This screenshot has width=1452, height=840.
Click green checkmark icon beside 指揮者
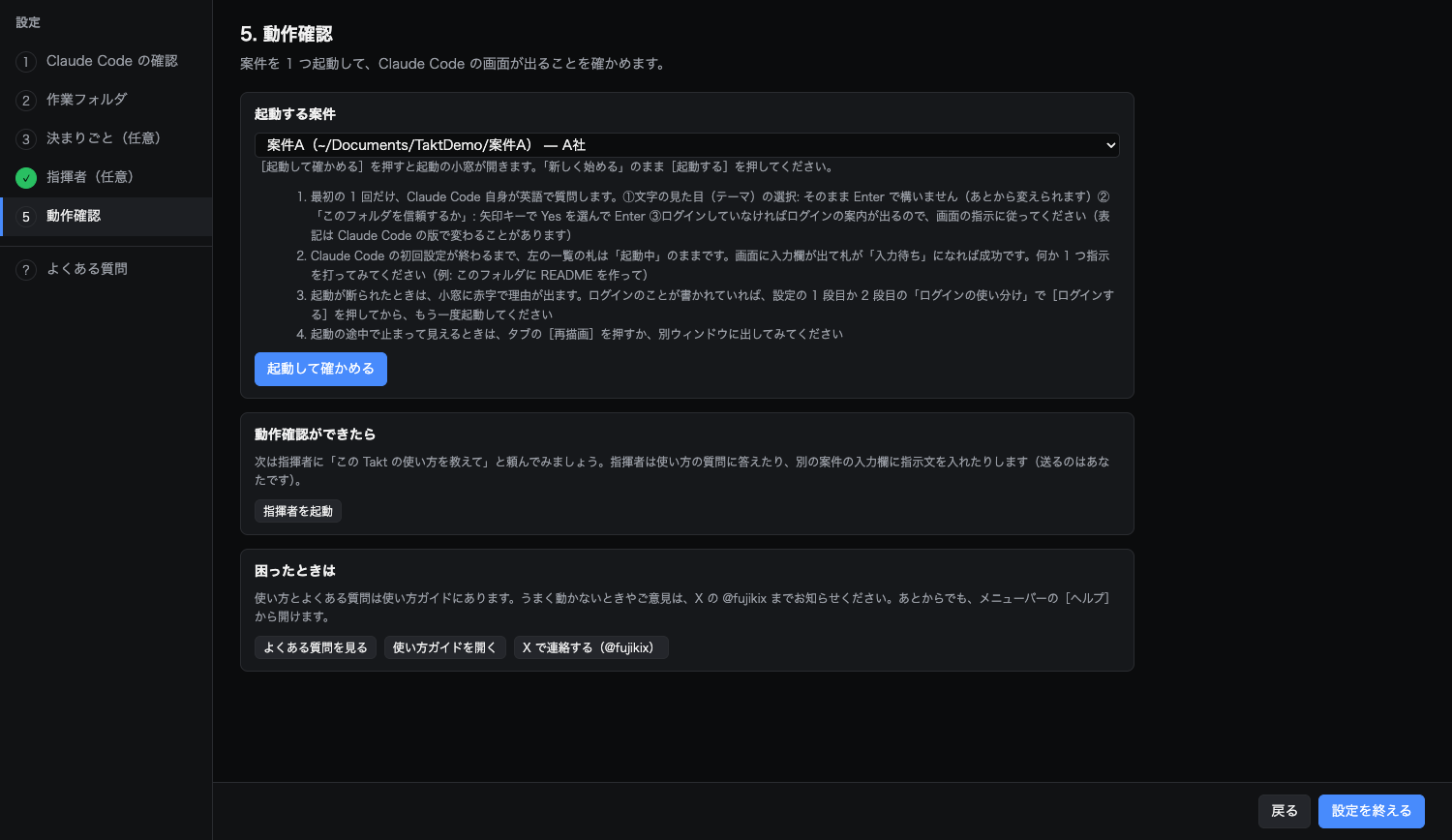tap(26, 178)
